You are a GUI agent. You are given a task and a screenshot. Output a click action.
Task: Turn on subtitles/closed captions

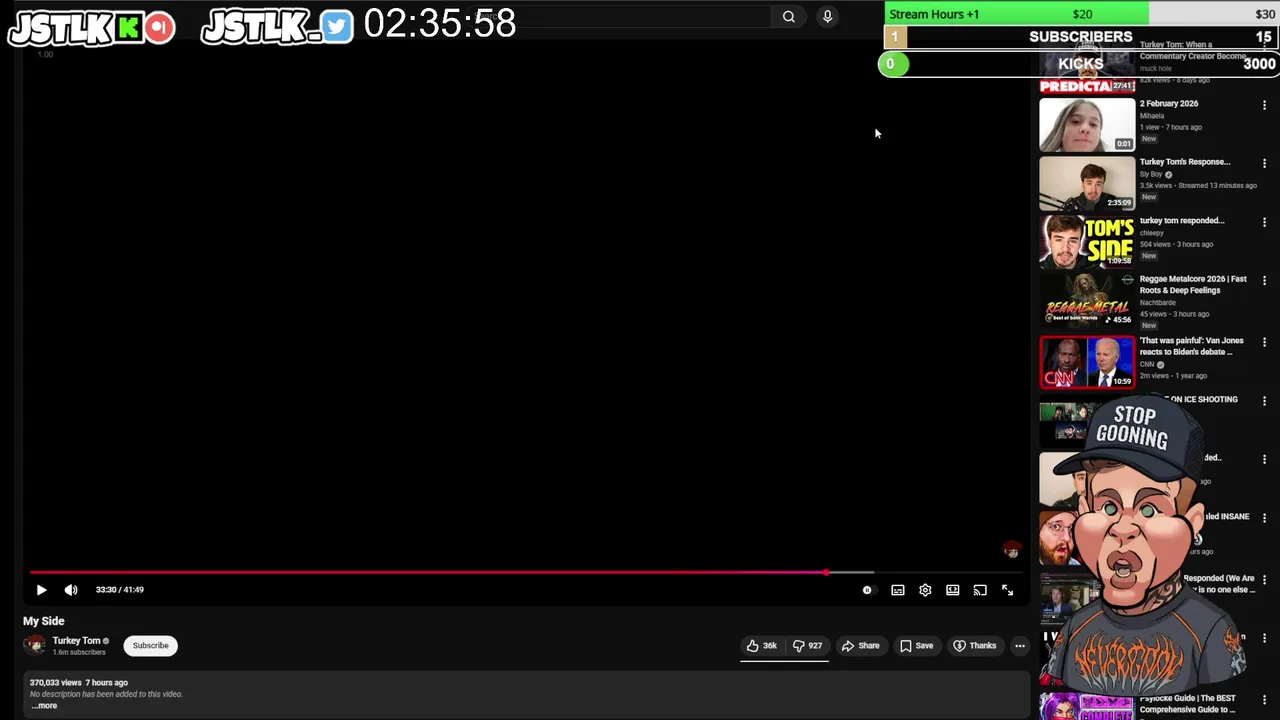898,590
